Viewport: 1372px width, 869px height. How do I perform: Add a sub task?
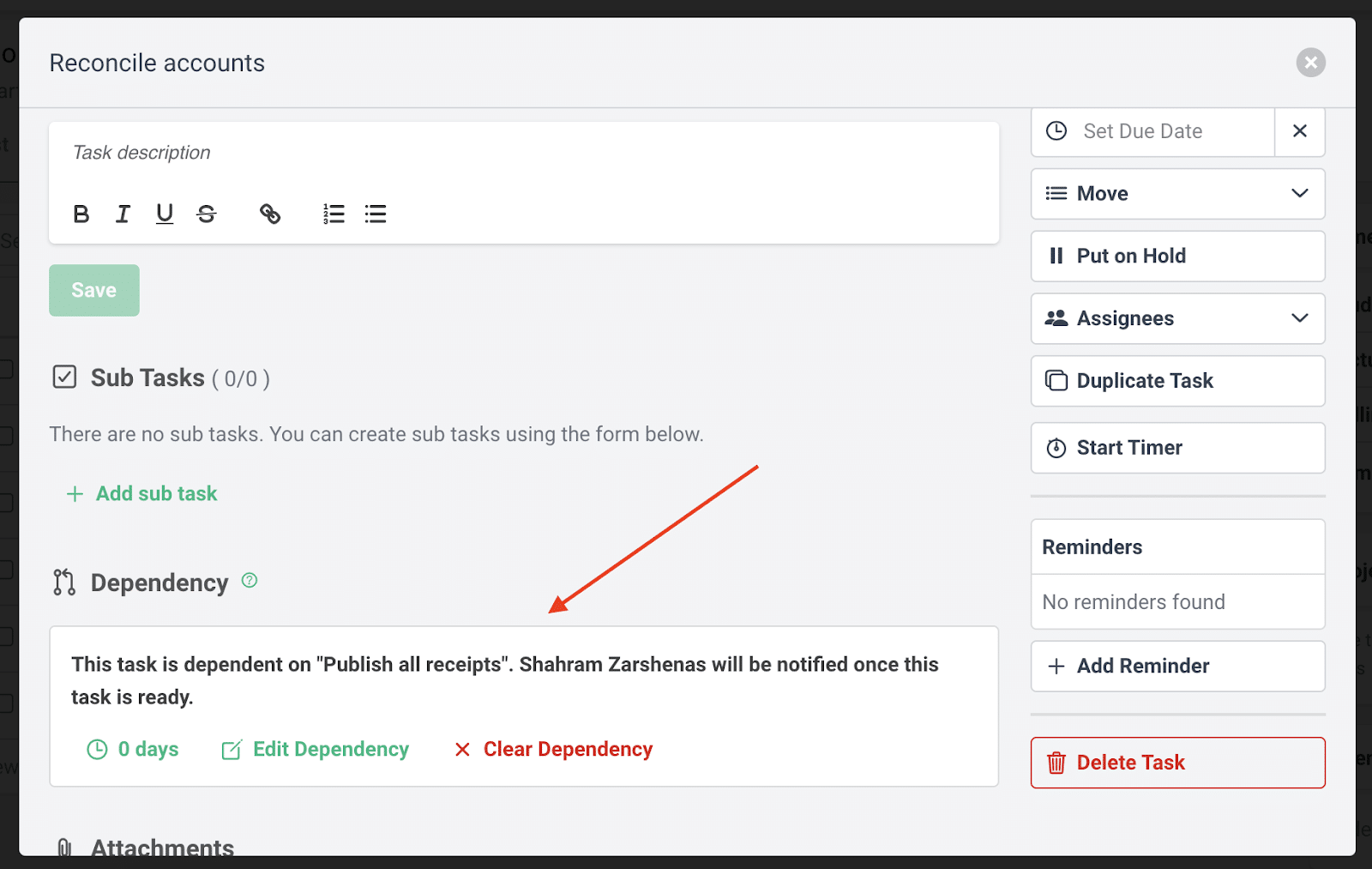point(141,493)
